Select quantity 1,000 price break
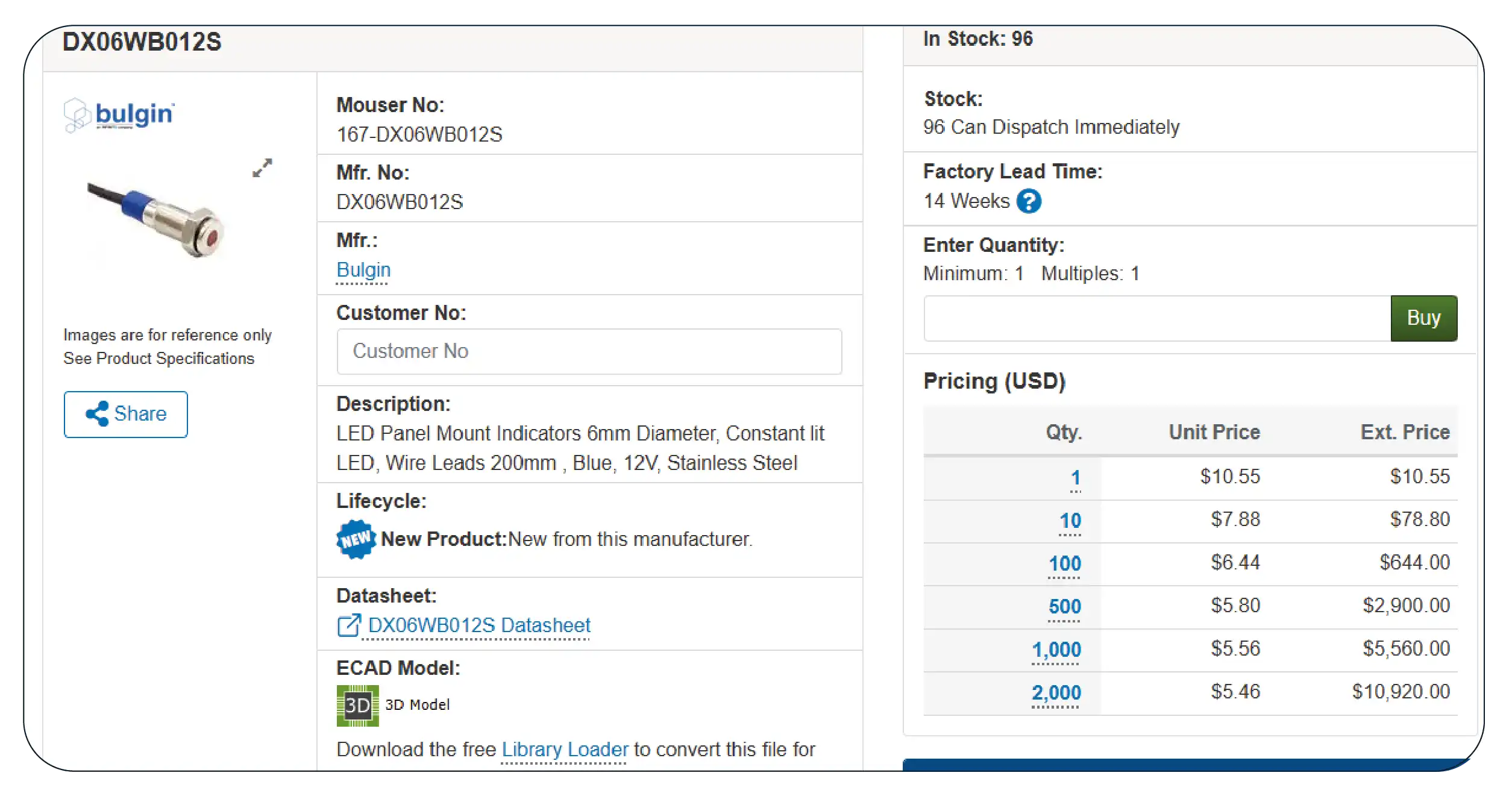 click(x=1056, y=650)
